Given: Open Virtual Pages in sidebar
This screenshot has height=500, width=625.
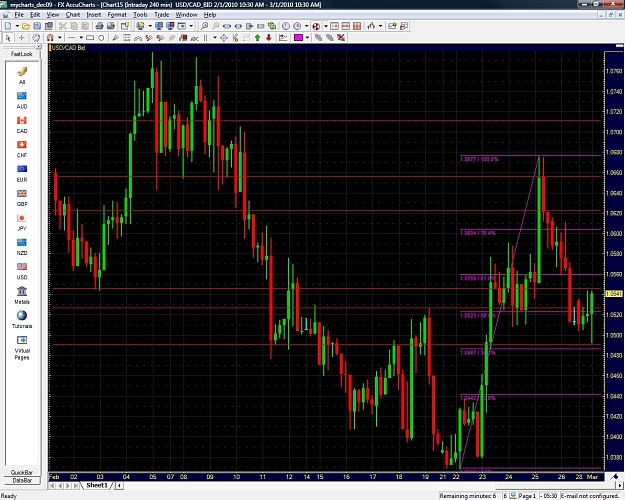Looking at the screenshot, I should pyautogui.click(x=22, y=348).
